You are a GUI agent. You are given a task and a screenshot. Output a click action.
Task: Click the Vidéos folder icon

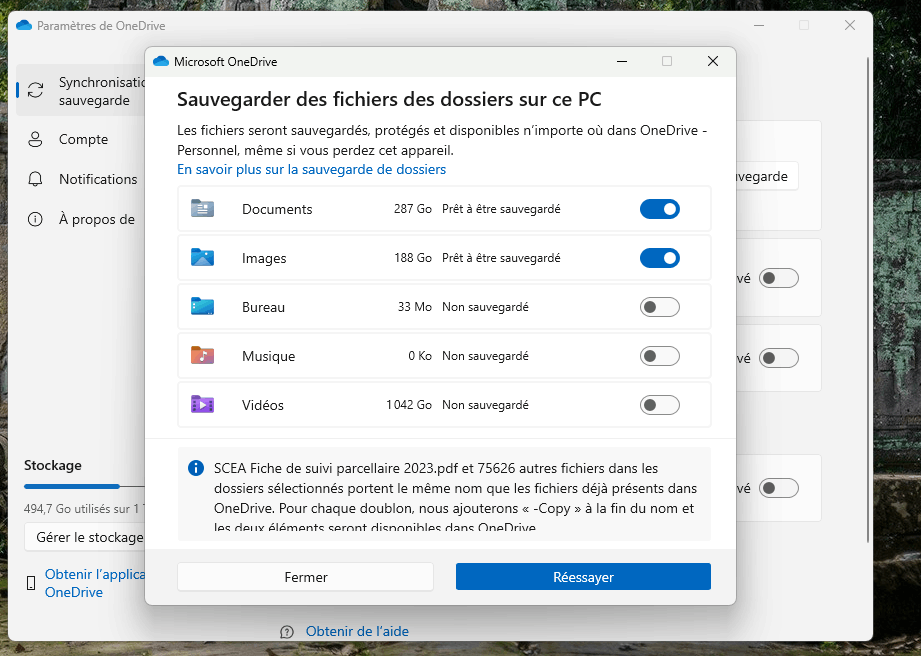[202, 404]
